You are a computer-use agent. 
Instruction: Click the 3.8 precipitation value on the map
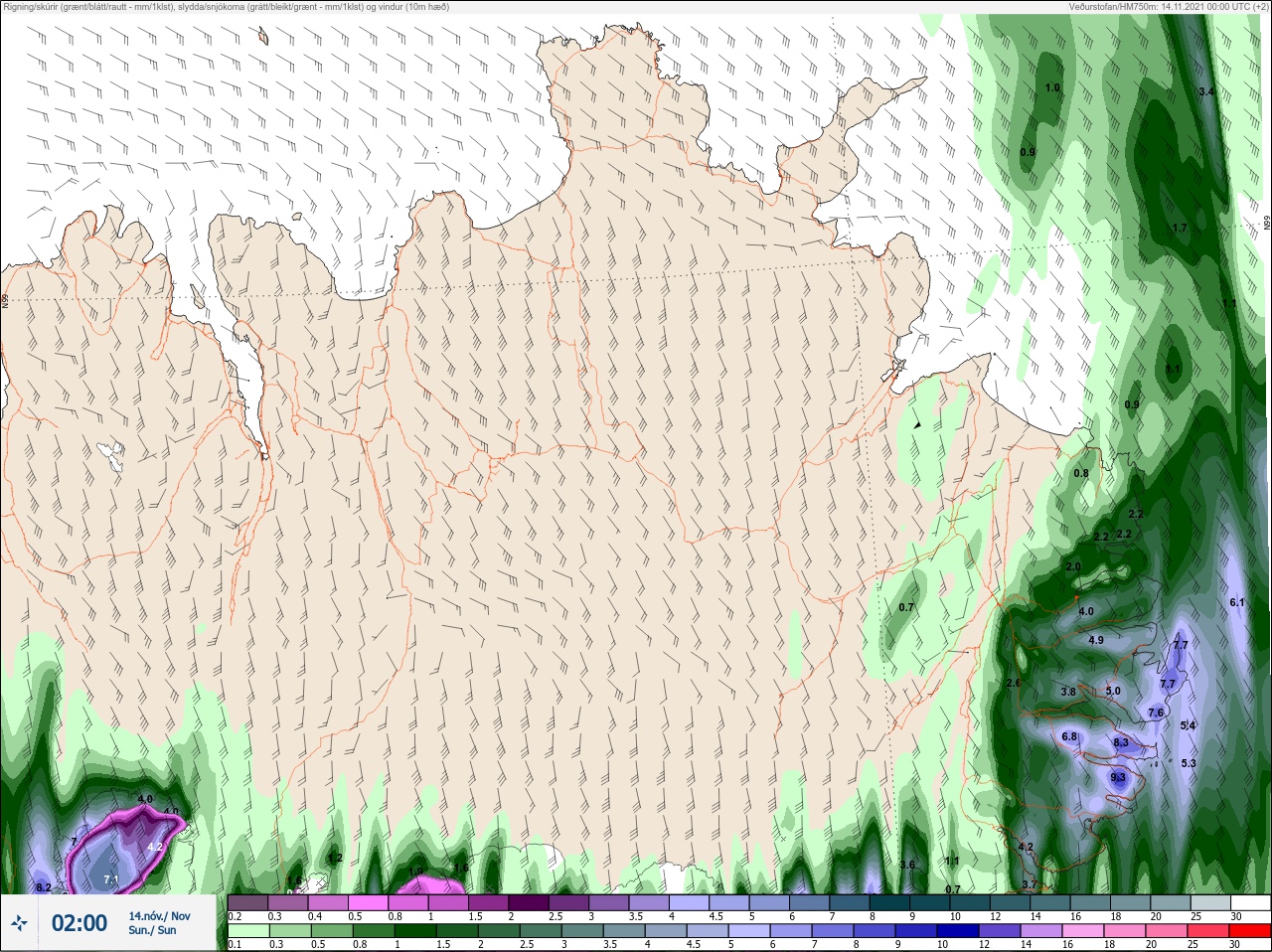(x=1068, y=691)
